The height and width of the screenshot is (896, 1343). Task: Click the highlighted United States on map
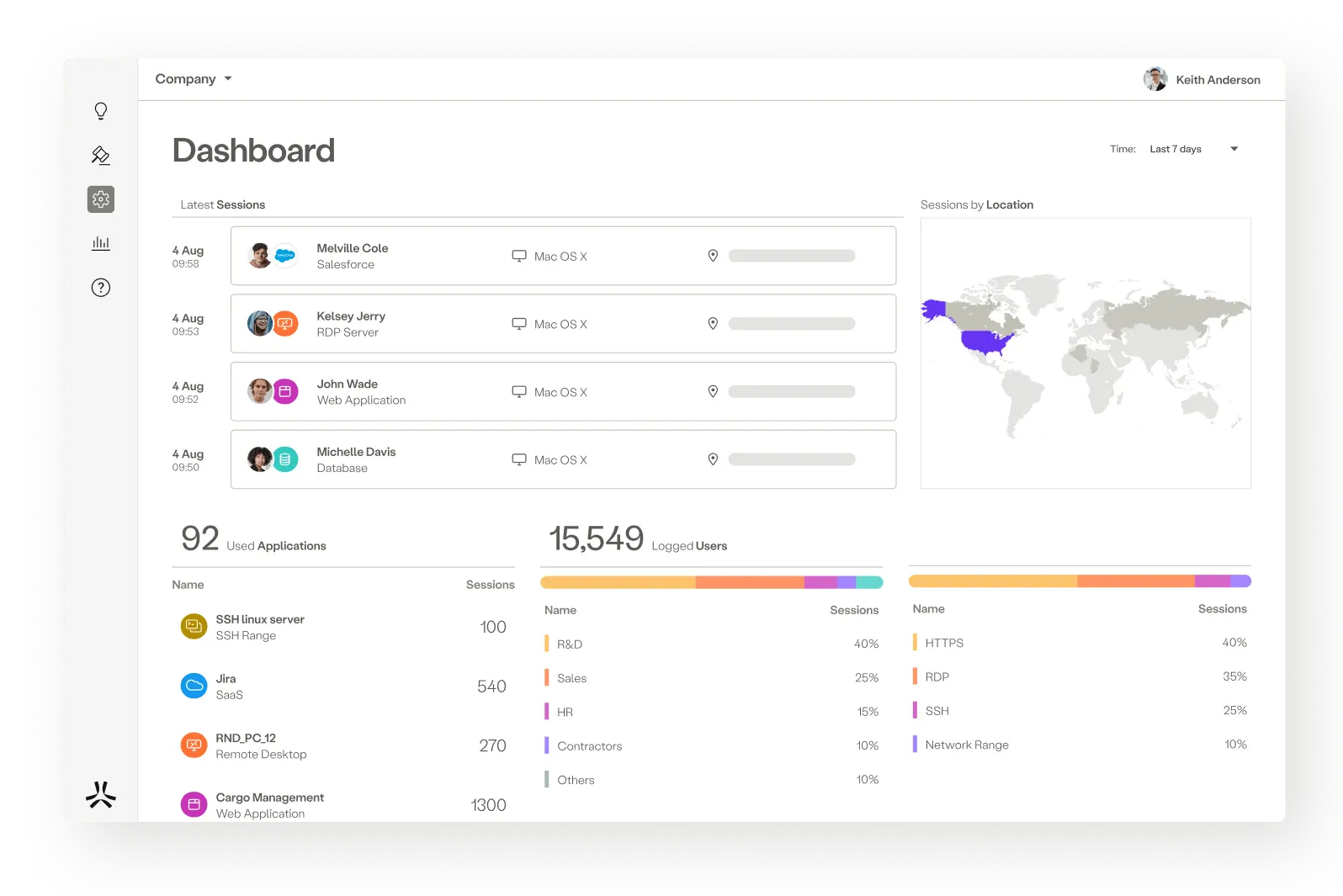(986, 342)
